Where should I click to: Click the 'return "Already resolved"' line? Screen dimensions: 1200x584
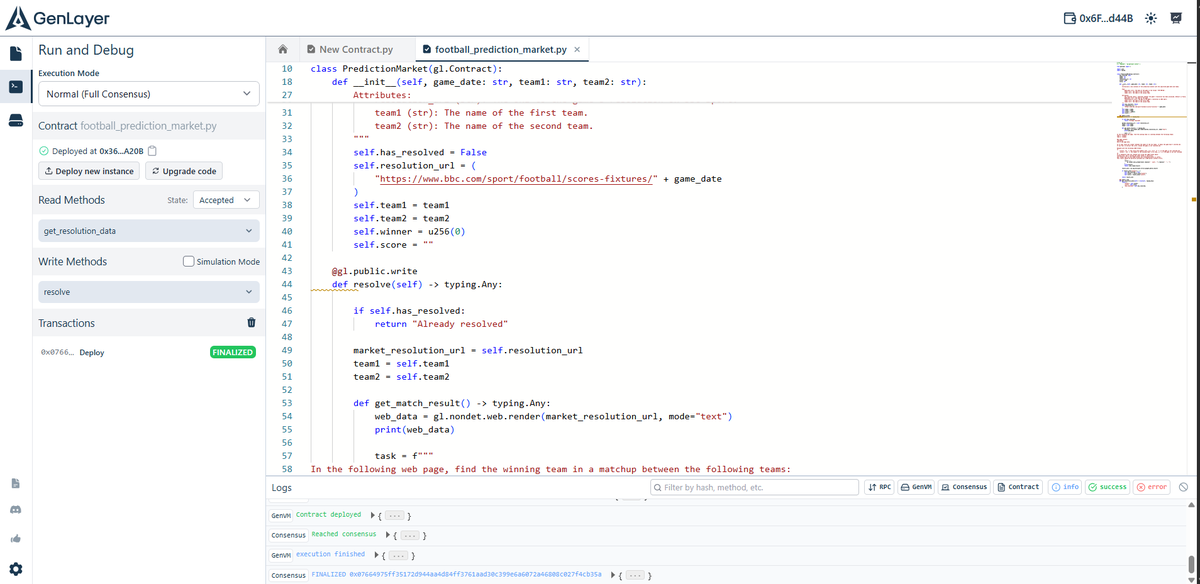click(441, 324)
